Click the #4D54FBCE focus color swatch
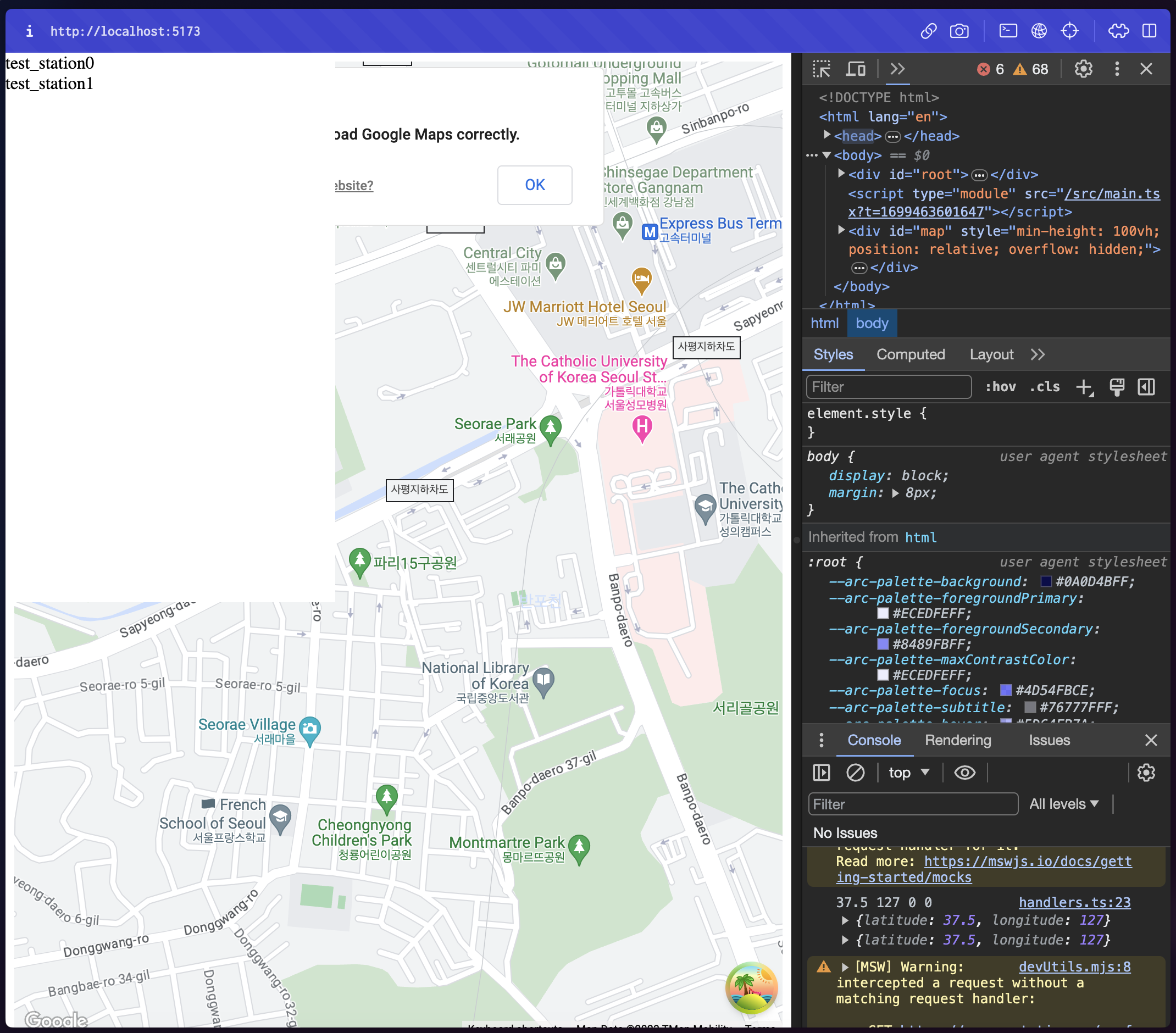 click(1006, 690)
